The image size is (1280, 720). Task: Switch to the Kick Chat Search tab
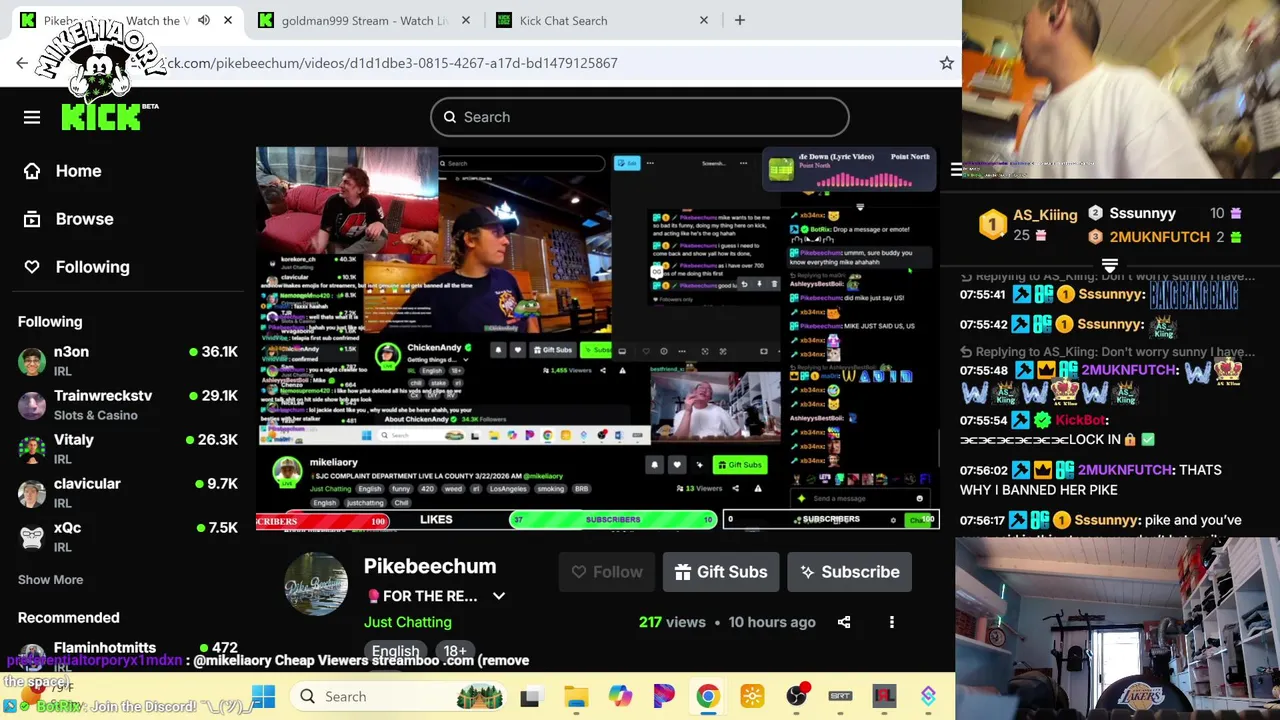point(603,20)
